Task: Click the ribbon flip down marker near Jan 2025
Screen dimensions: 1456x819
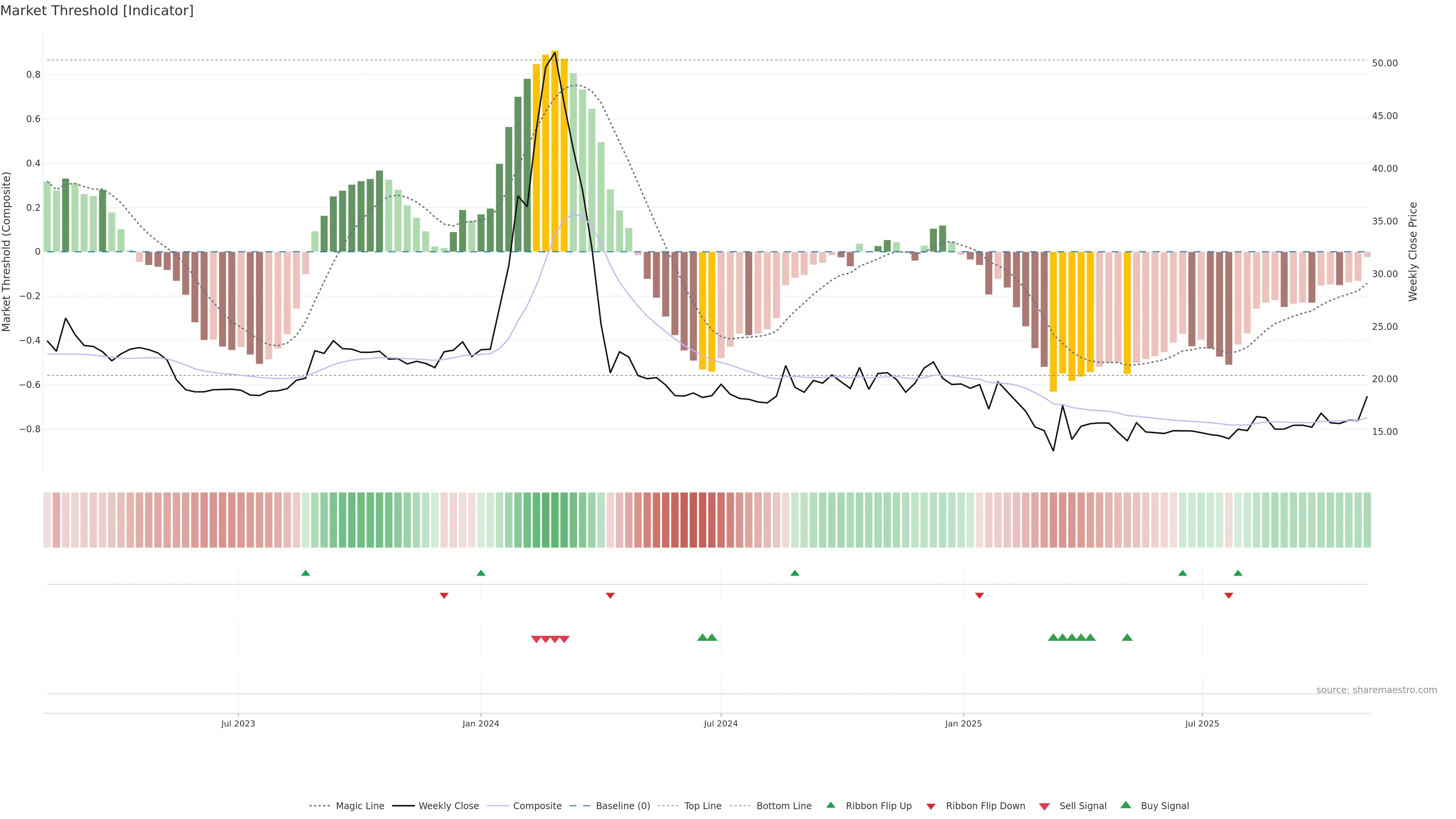Action: tap(979, 595)
